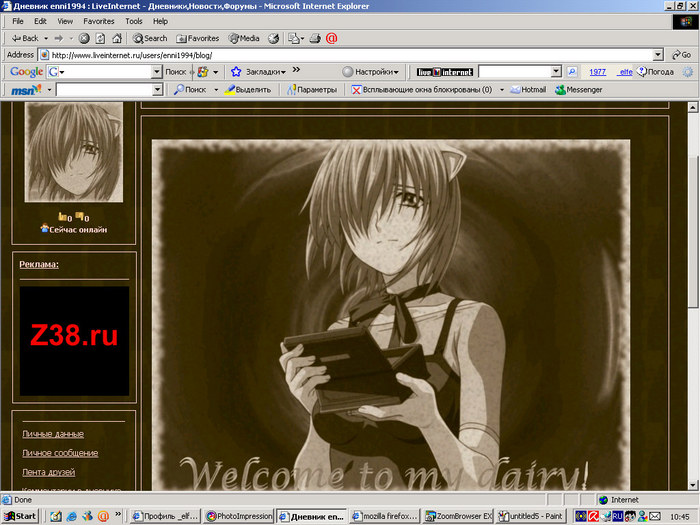
Task: Click the red @ toolbar icon
Action: point(331,38)
